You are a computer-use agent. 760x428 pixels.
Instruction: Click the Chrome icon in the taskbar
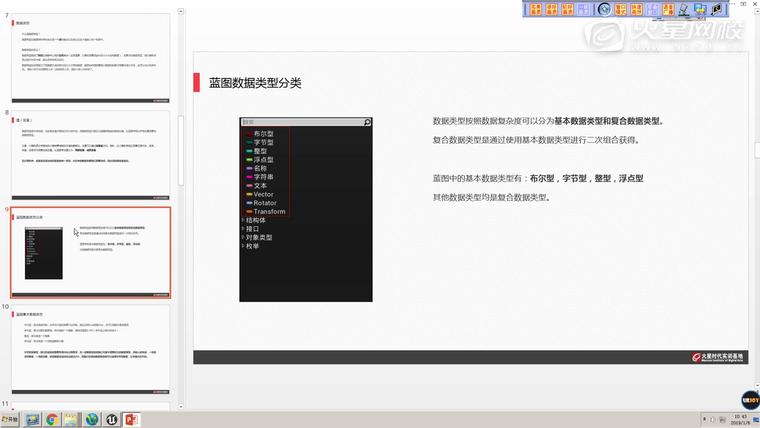coord(52,419)
